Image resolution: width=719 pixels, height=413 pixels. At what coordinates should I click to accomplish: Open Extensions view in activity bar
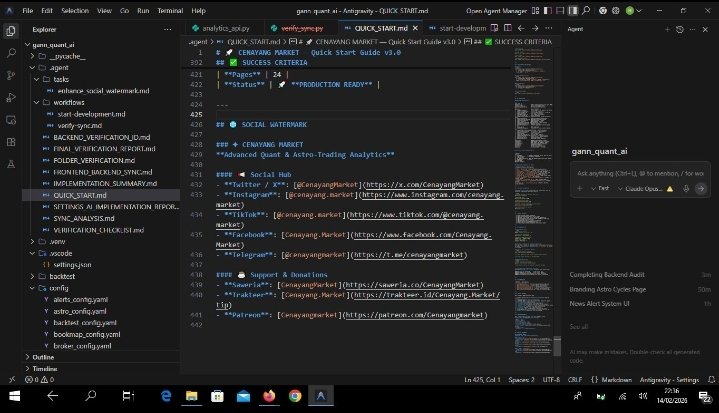pyautogui.click(x=11, y=142)
